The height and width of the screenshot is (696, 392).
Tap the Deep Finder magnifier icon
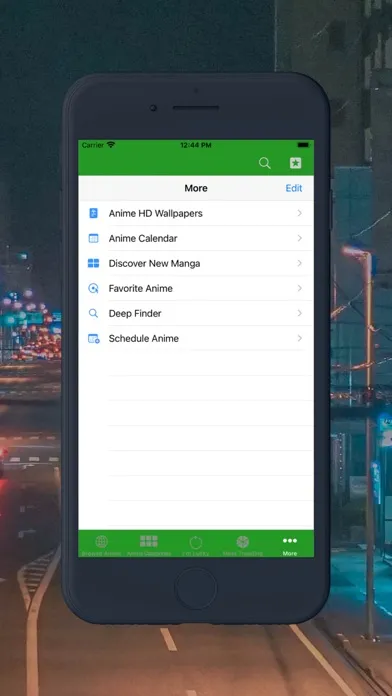tap(93, 313)
